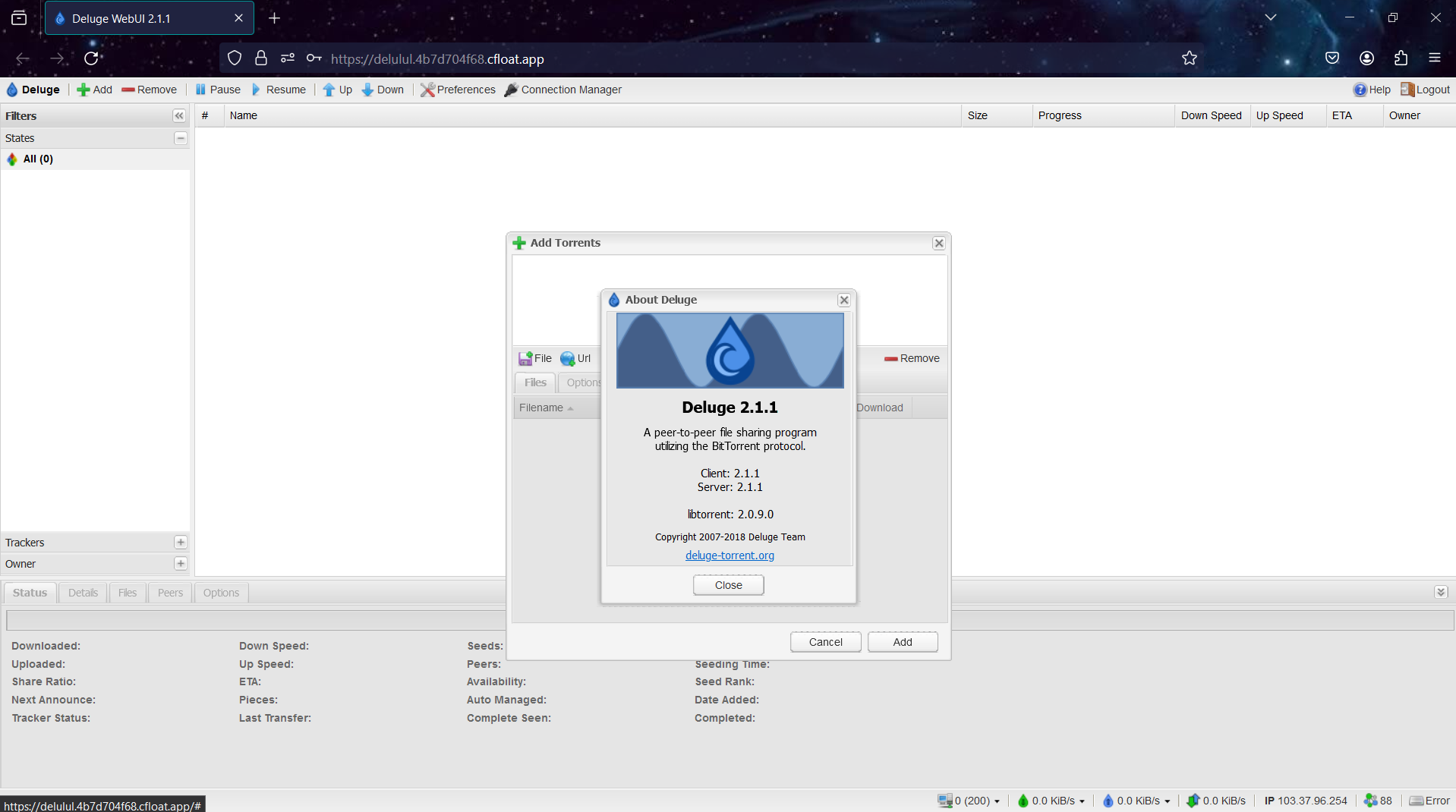Sort torrents by Owner column
This screenshot has height=812, width=1456.
[x=1419, y=115]
